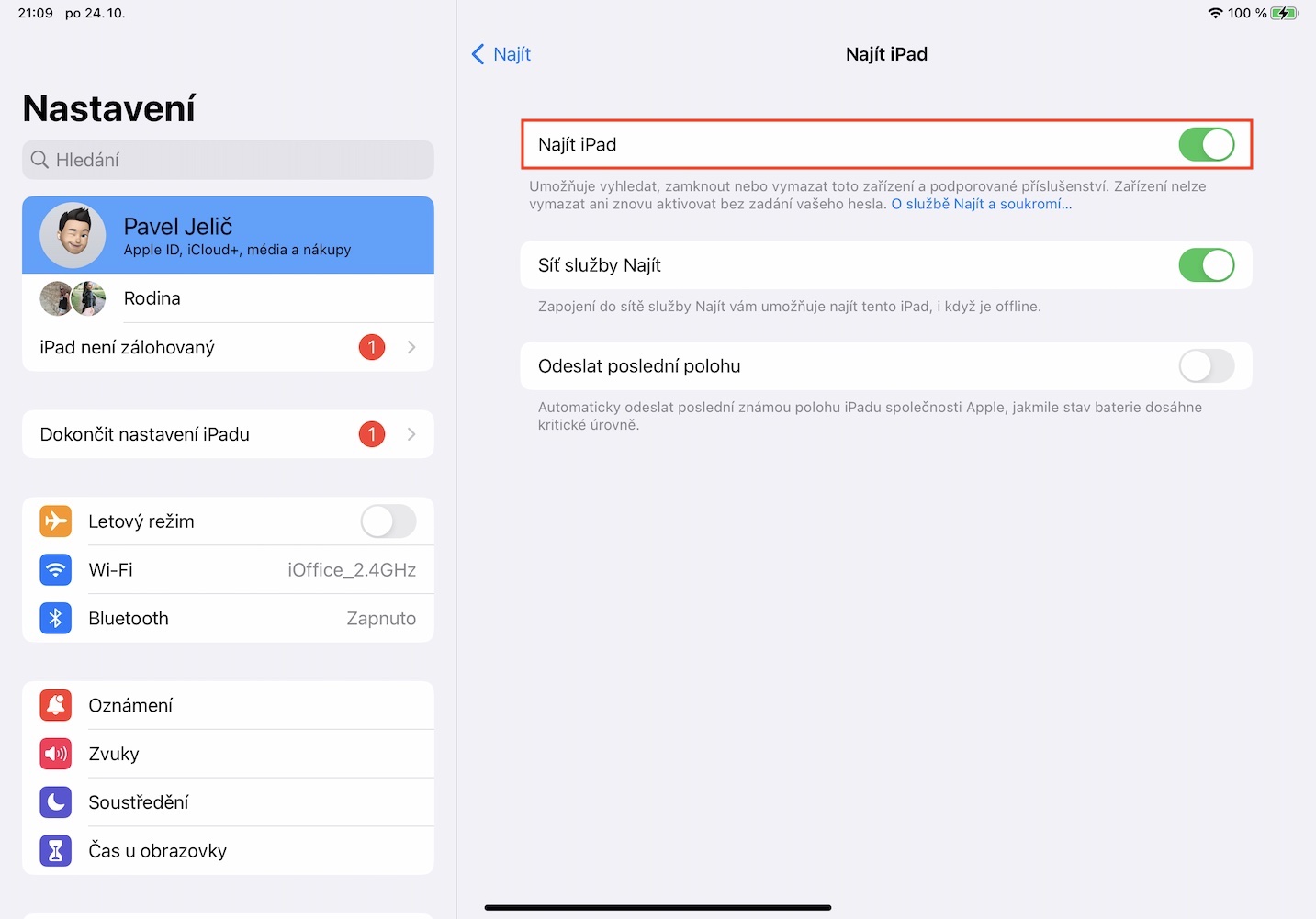
Task: Enable Odeslat poslední polohu switch
Action: pyautogui.click(x=1206, y=366)
